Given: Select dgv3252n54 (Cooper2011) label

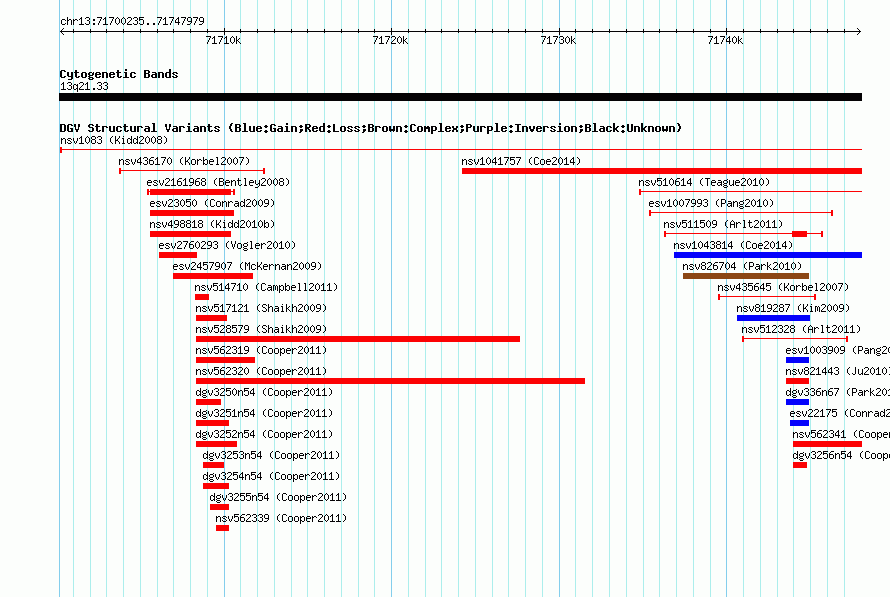Looking at the screenshot, I should click(264, 434).
